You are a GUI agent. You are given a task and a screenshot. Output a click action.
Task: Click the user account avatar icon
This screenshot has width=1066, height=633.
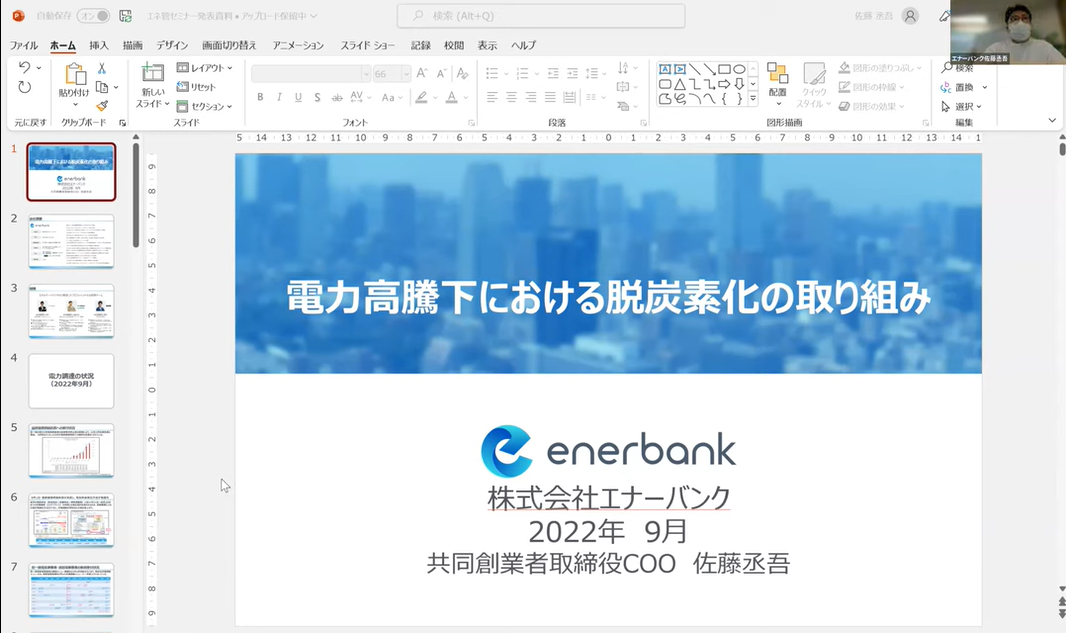pos(910,16)
